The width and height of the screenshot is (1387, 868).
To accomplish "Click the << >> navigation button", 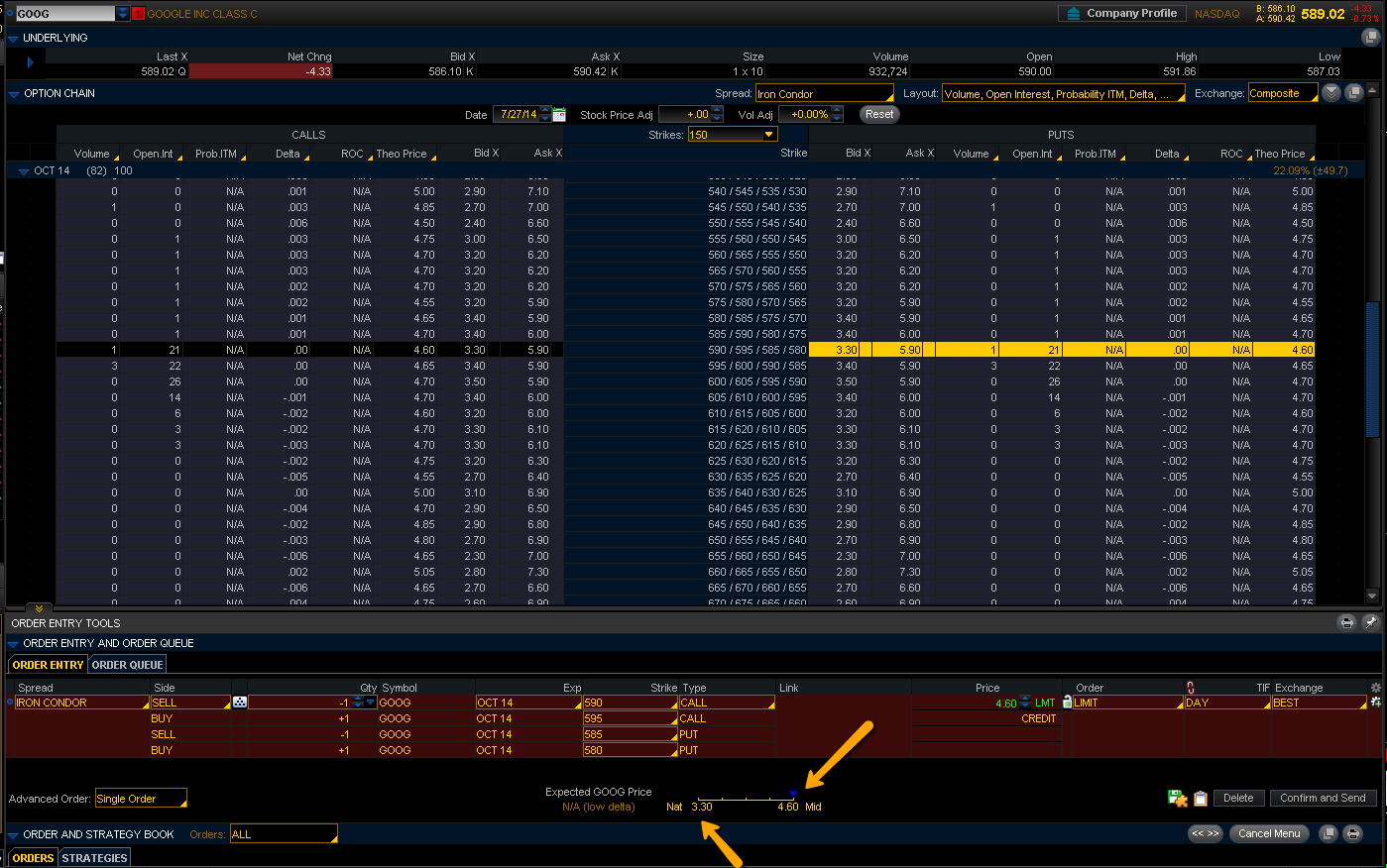I will tap(1206, 833).
